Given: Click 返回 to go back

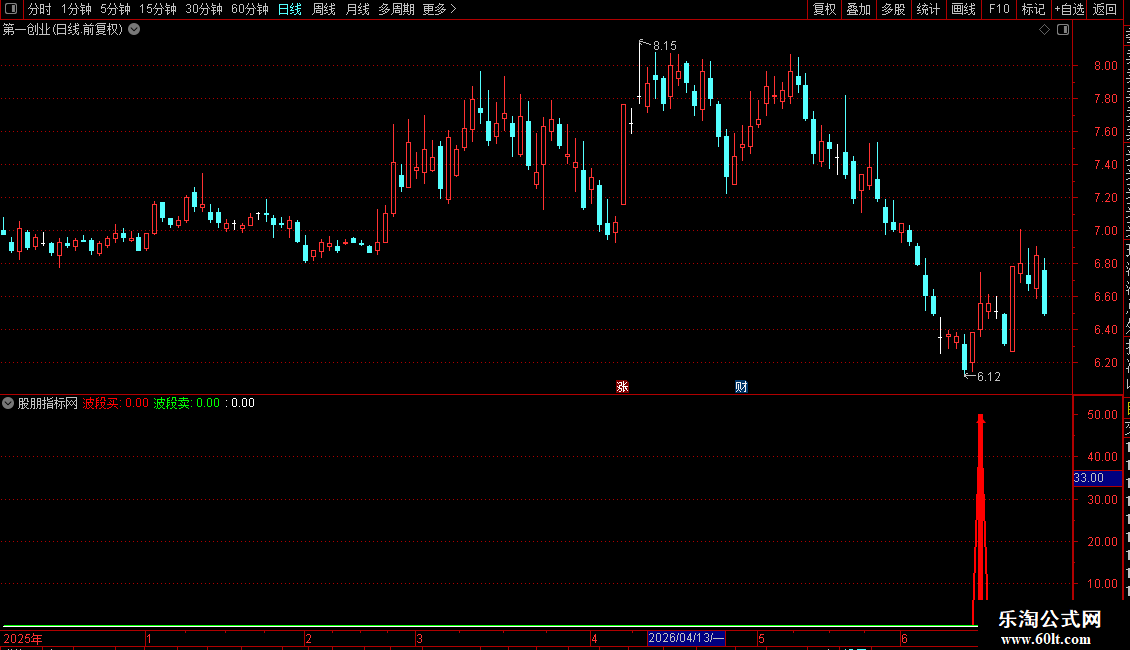Looking at the screenshot, I should [x=1104, y=9].
